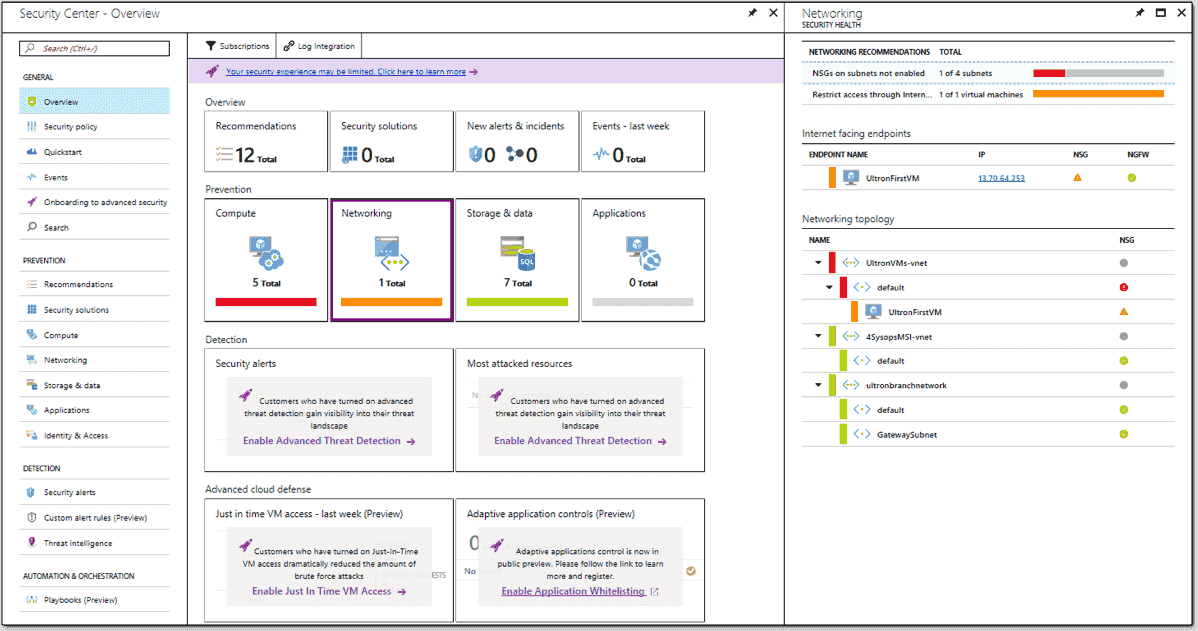Open Recommendations under Prevention menu

[95, 284]
